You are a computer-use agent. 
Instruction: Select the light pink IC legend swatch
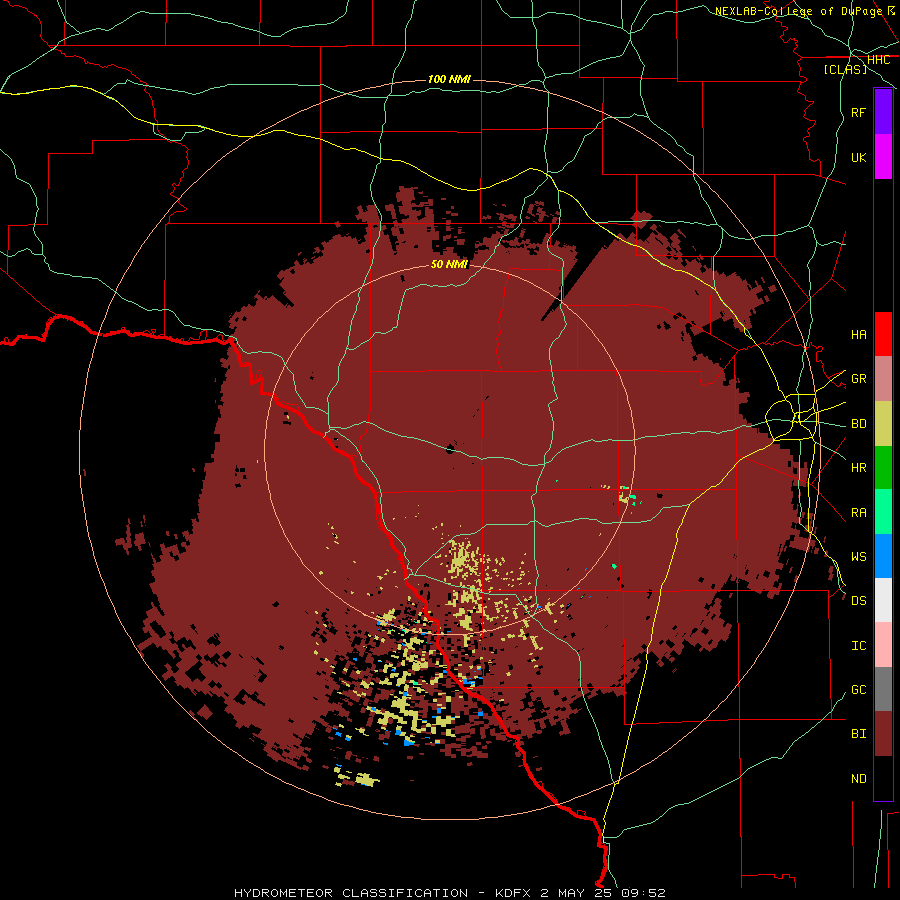883,645
